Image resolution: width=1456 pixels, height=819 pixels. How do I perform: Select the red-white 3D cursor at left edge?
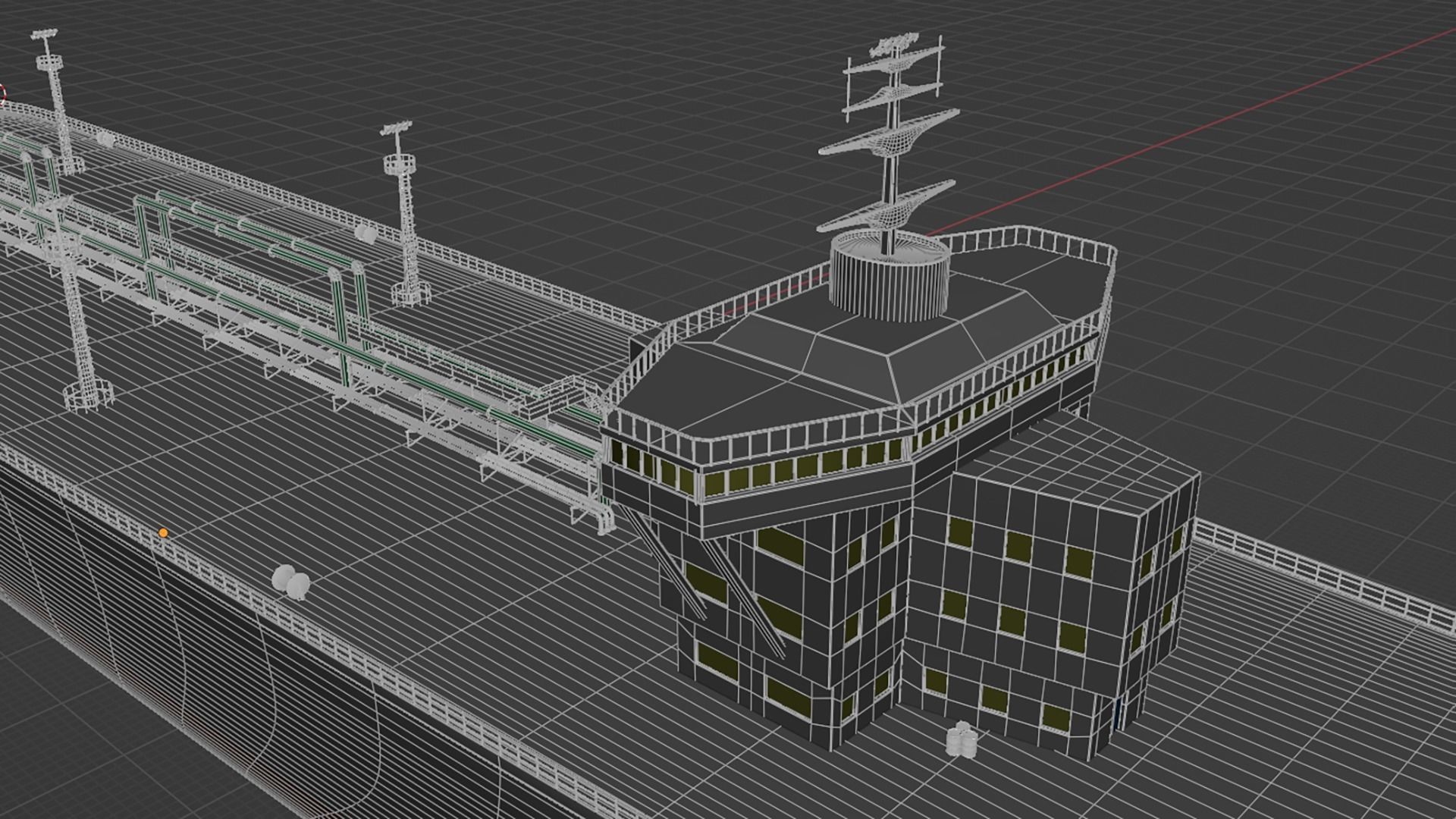(2, 93)
